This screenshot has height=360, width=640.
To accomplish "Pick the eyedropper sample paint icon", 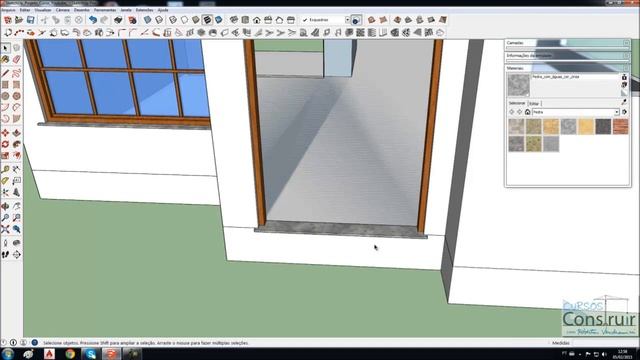I will [624, 102].
